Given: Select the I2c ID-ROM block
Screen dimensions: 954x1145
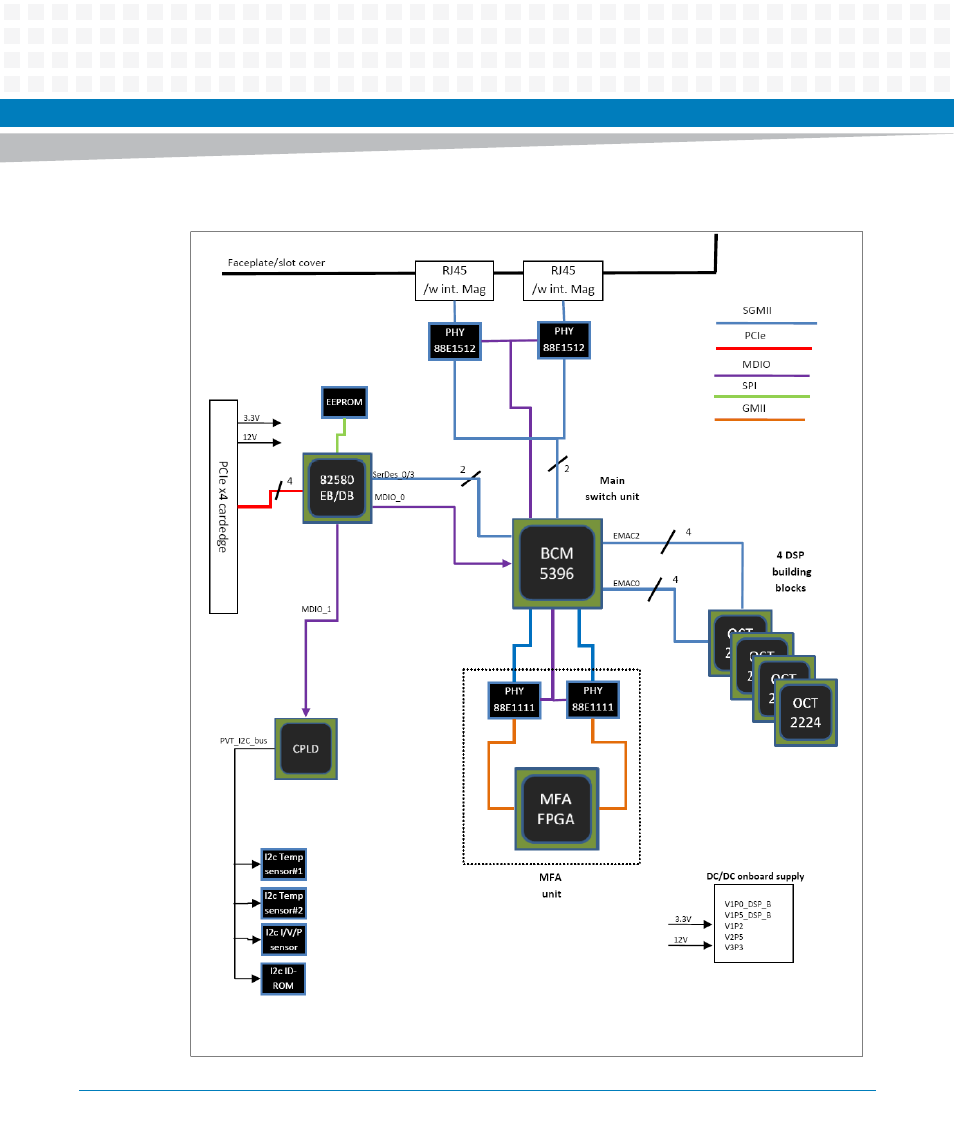Looking at the screenshot, I should tap(283, 979).
